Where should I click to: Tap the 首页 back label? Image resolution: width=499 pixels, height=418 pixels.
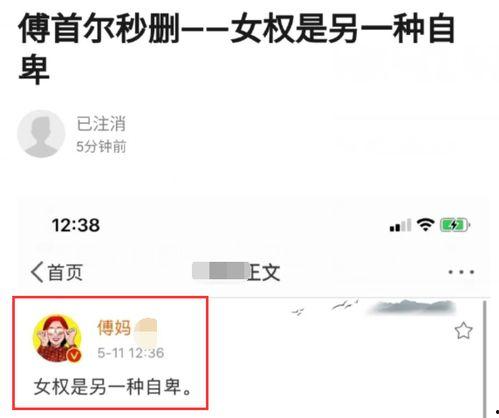[x=65, y=272]
